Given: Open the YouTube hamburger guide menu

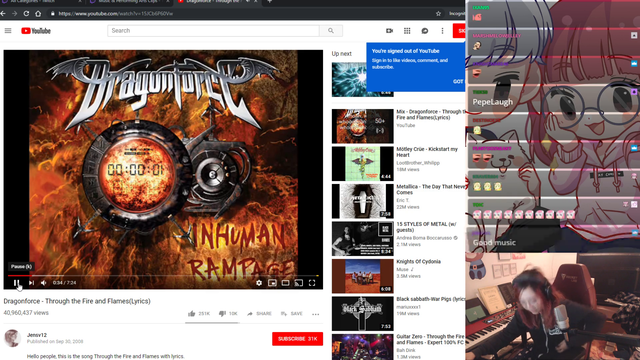Looking at the screenshot, I should pos(8,31).
